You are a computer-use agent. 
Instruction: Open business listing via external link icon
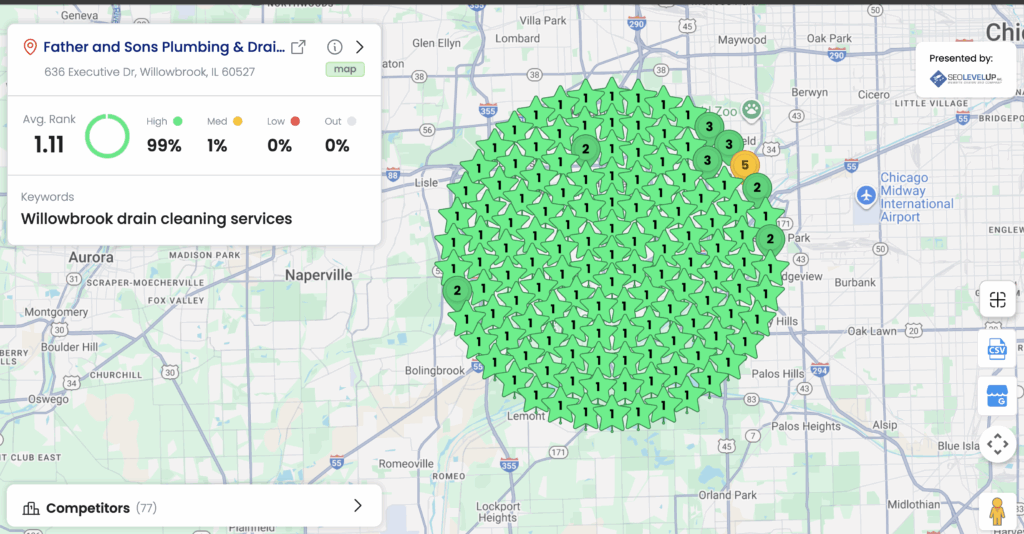click(298, 47)
